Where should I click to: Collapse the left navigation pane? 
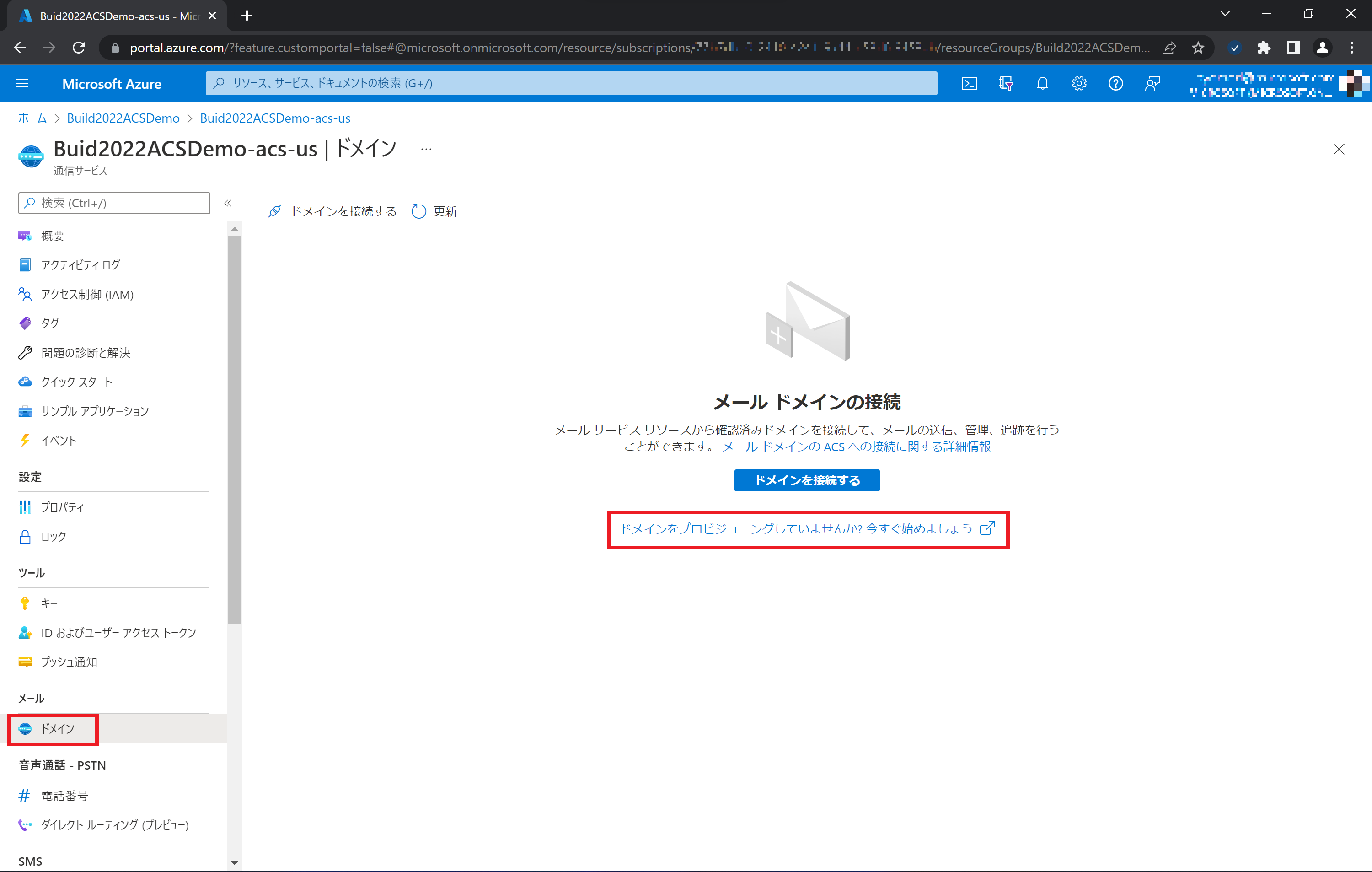[x=228, y=203]
